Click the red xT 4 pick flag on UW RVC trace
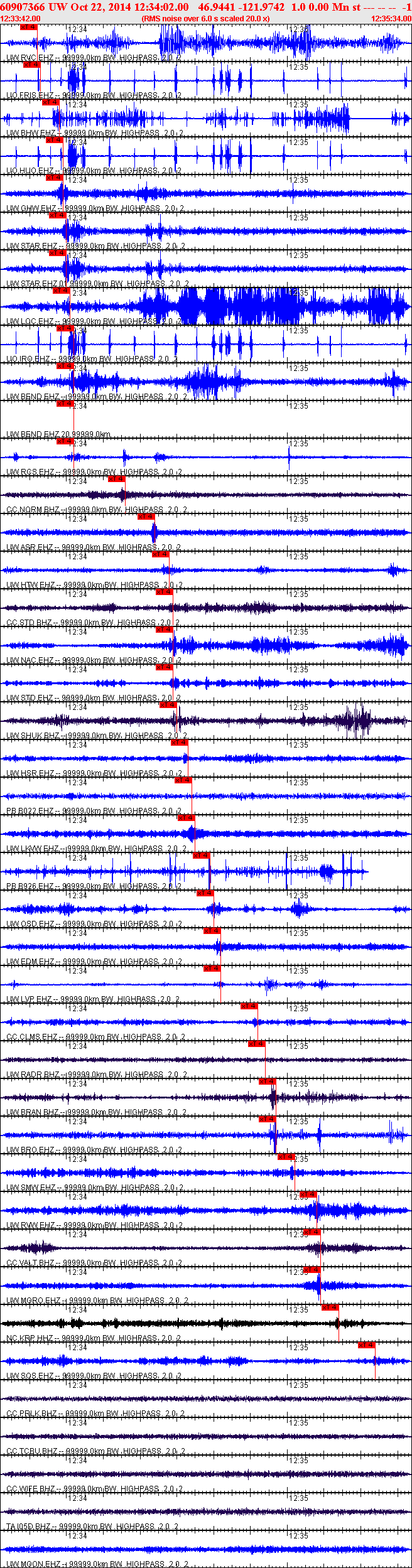Image resolution: width=412 pixels, height=1568 pixels. click(29, 27)
